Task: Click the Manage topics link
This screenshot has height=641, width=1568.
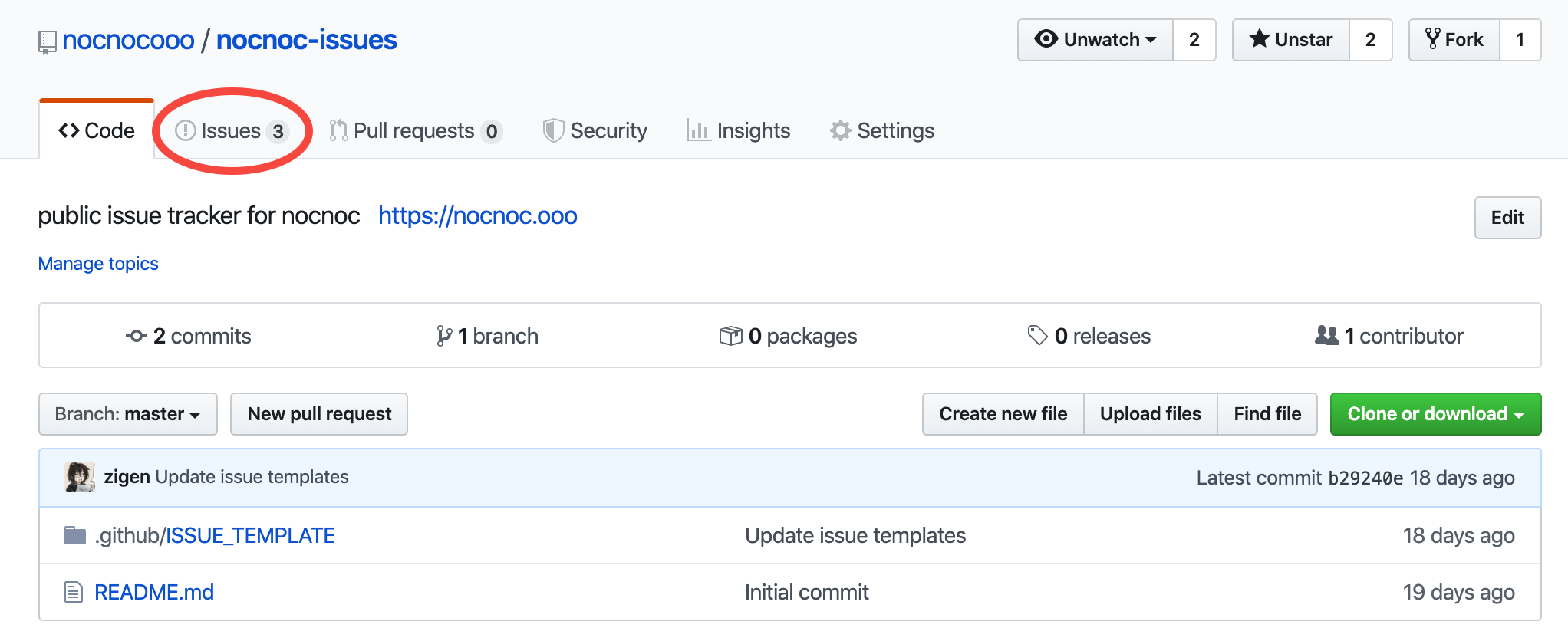Action: coord(98,264)
